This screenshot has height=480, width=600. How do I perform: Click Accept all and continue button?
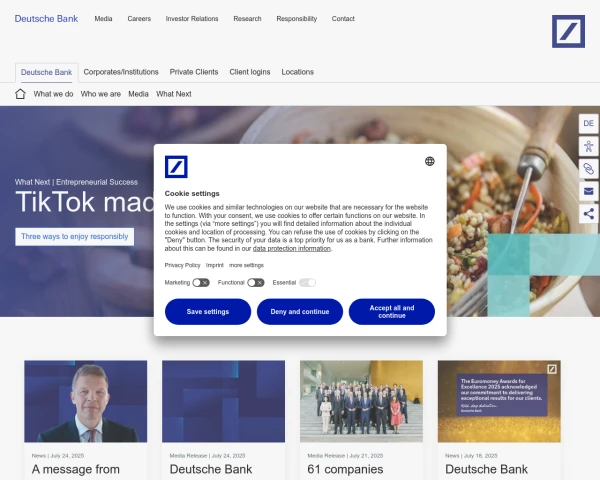pyautogui.click(x=392, y=312)
